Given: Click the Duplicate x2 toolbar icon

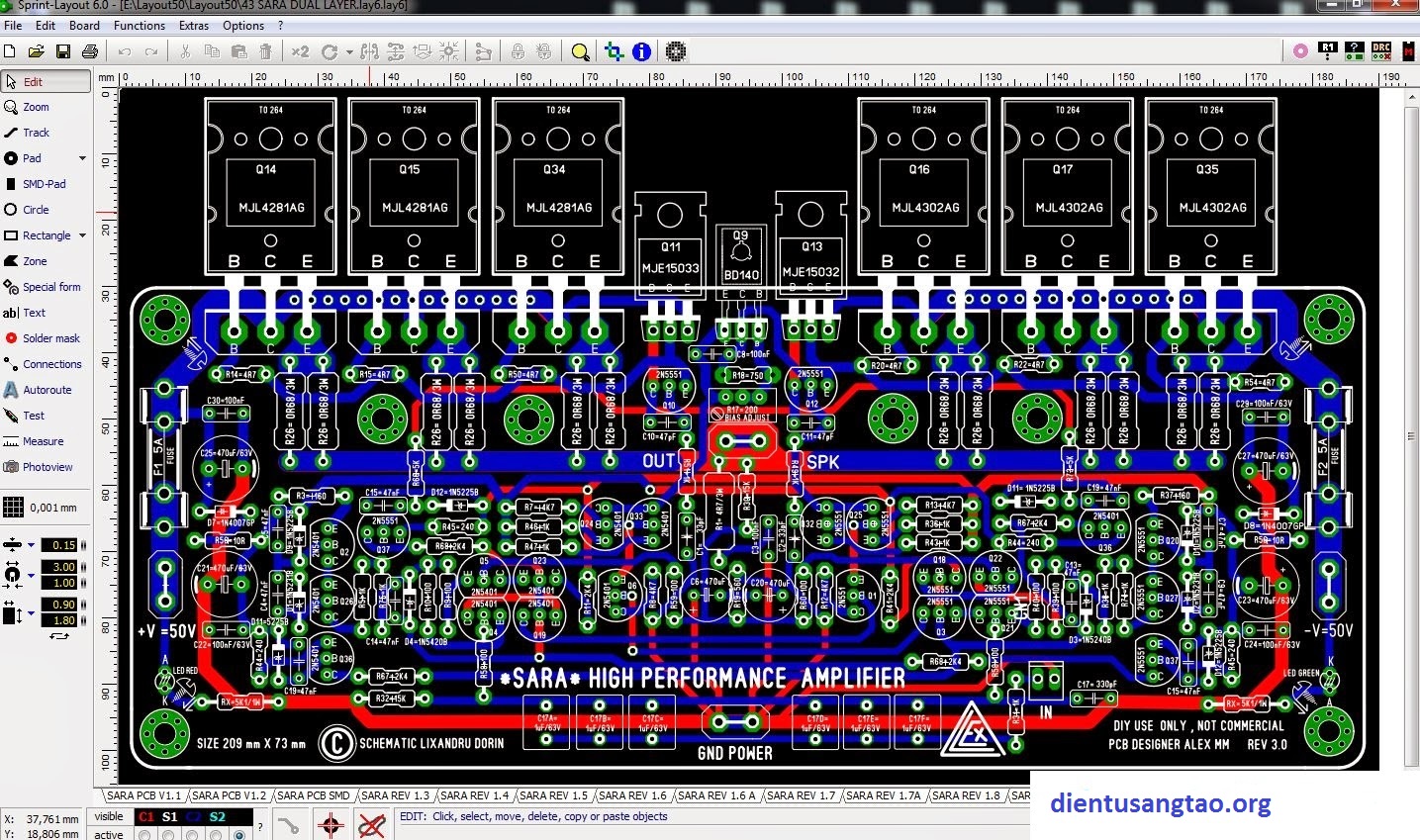Looking at the screenshot, I should click(x=300, y=50).
